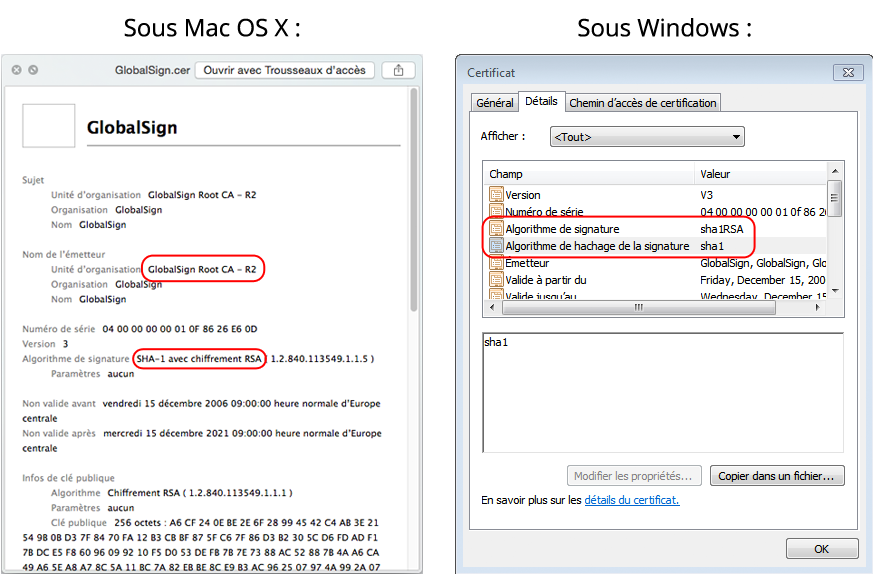Viewport: 873px width, 574px height.
Task: Open the détails du certificat link
Action: pyautogui.click(x=631, y=500)
